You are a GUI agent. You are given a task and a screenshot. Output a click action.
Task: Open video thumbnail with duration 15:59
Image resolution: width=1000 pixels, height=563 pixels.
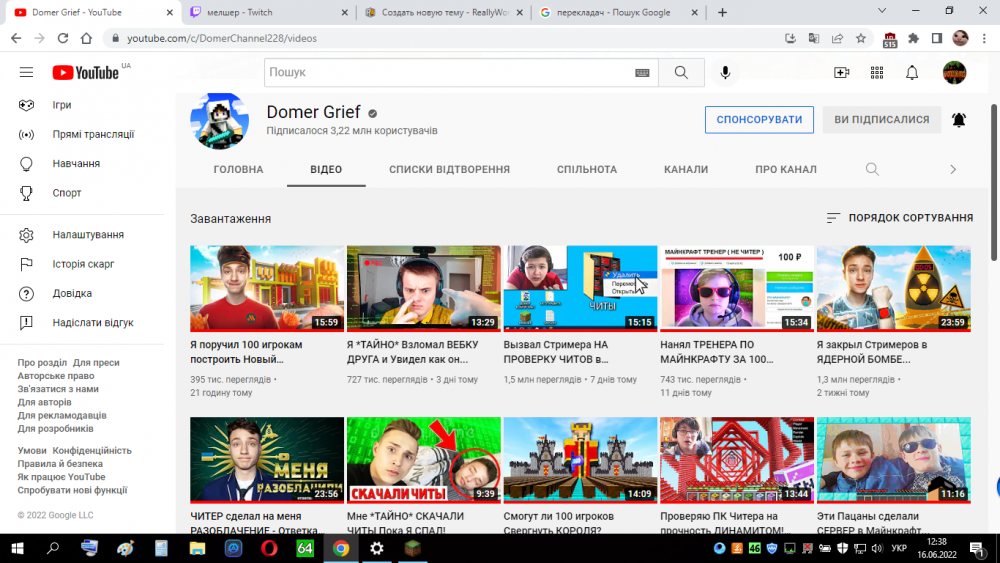point(267,288)
